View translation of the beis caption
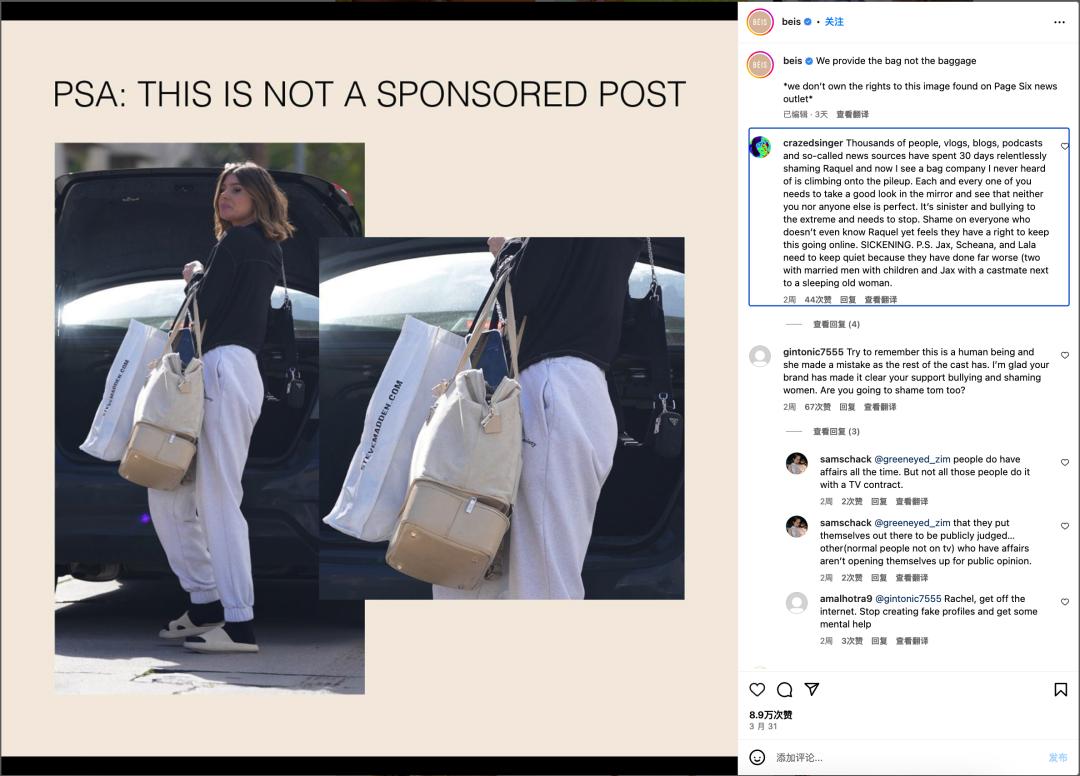This screenshot has height=776, width=1080. pos(852,114)
